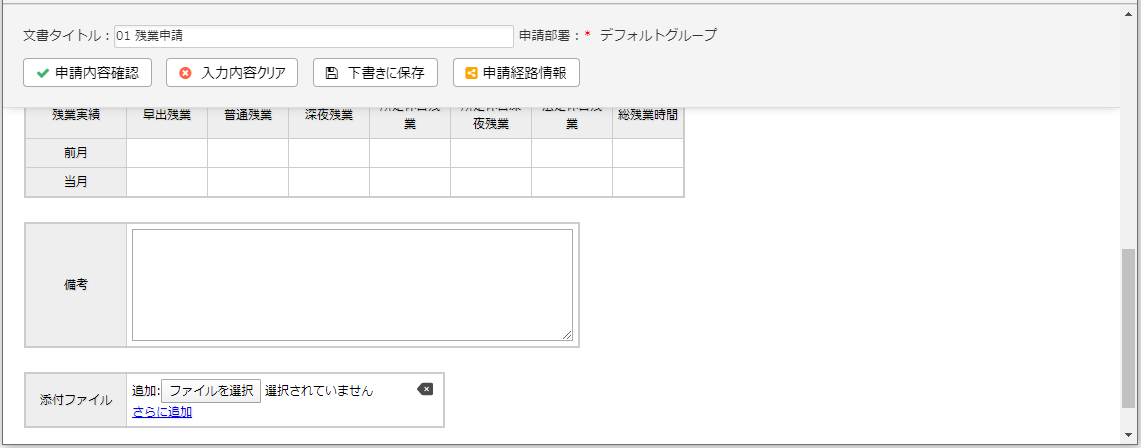1141x448 pixels.
Task: Select the 当月 早出残業 cell
Action: 167,182
